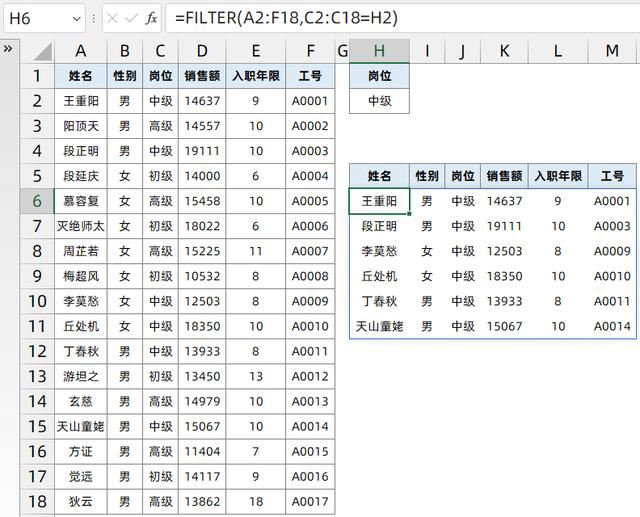
Task: Select column M header
Action: [611, 51]
